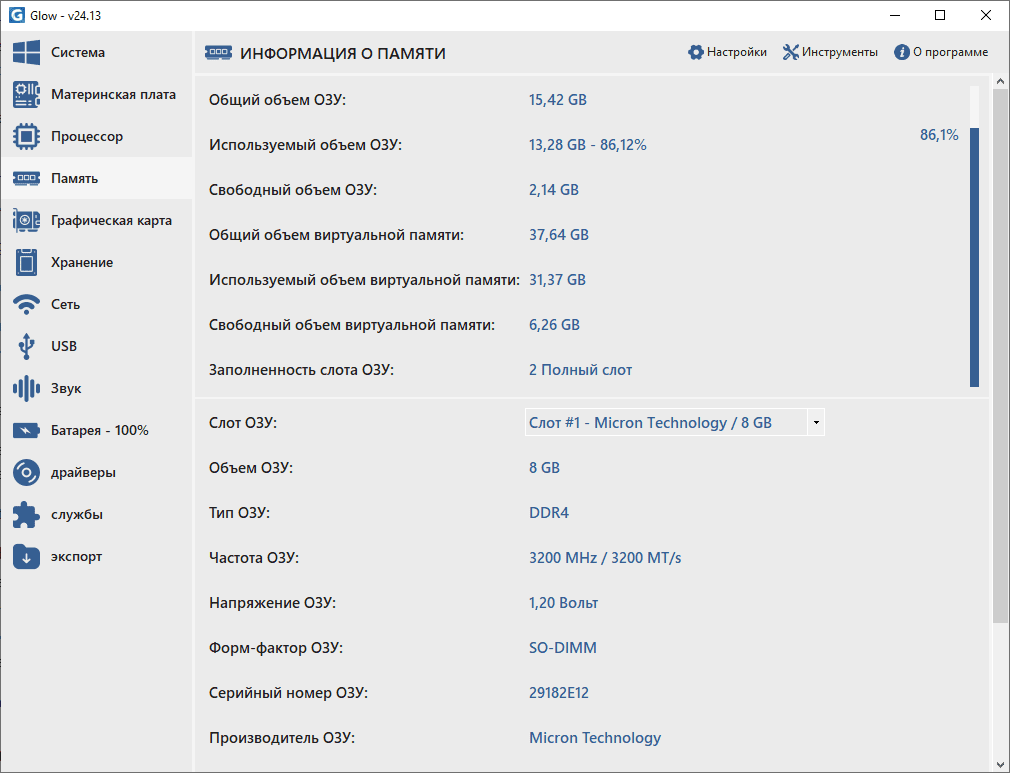Click the graphics card icon

pos(26,221)
